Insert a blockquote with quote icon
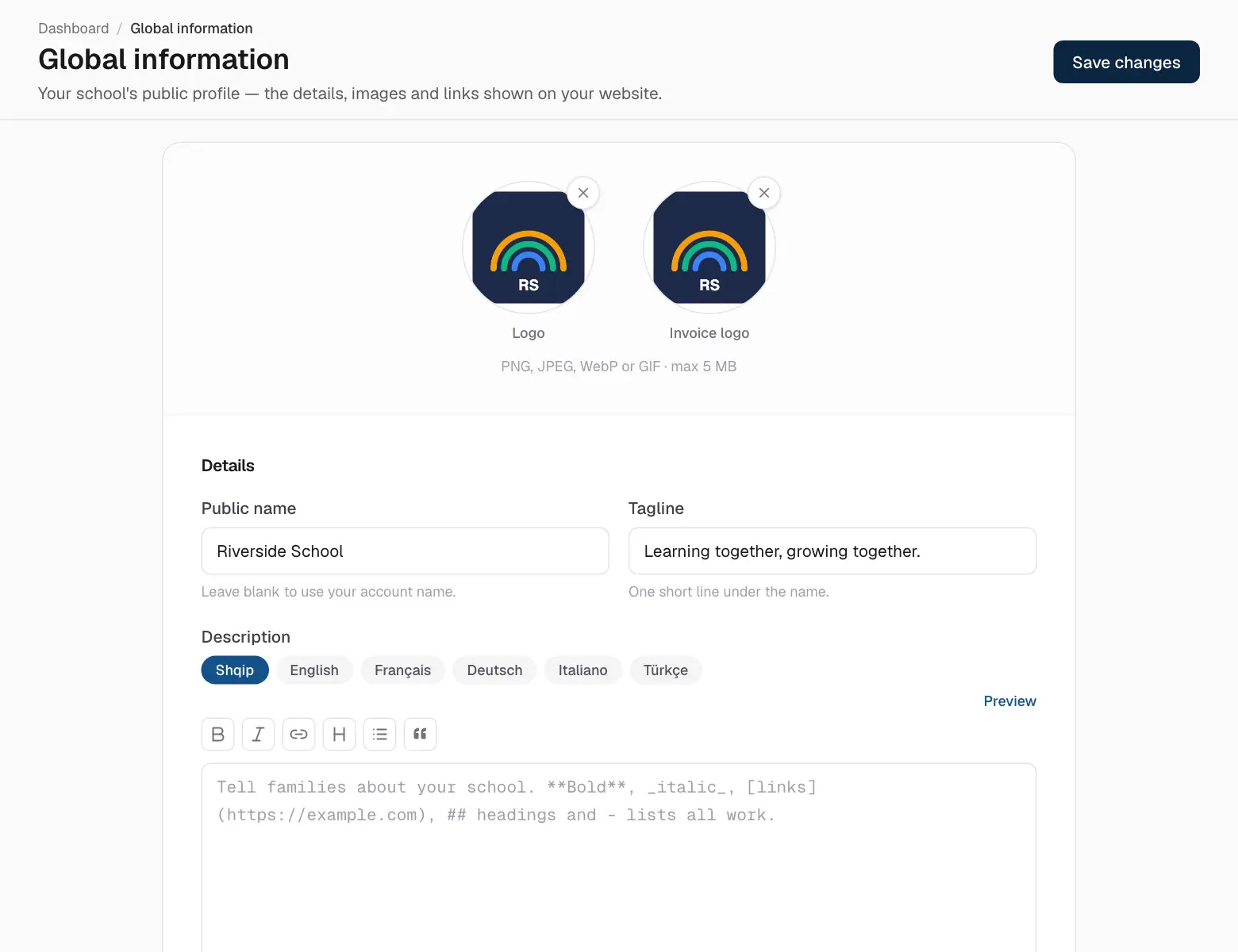This screenshot has width=1238, height=952. (421, 734)
